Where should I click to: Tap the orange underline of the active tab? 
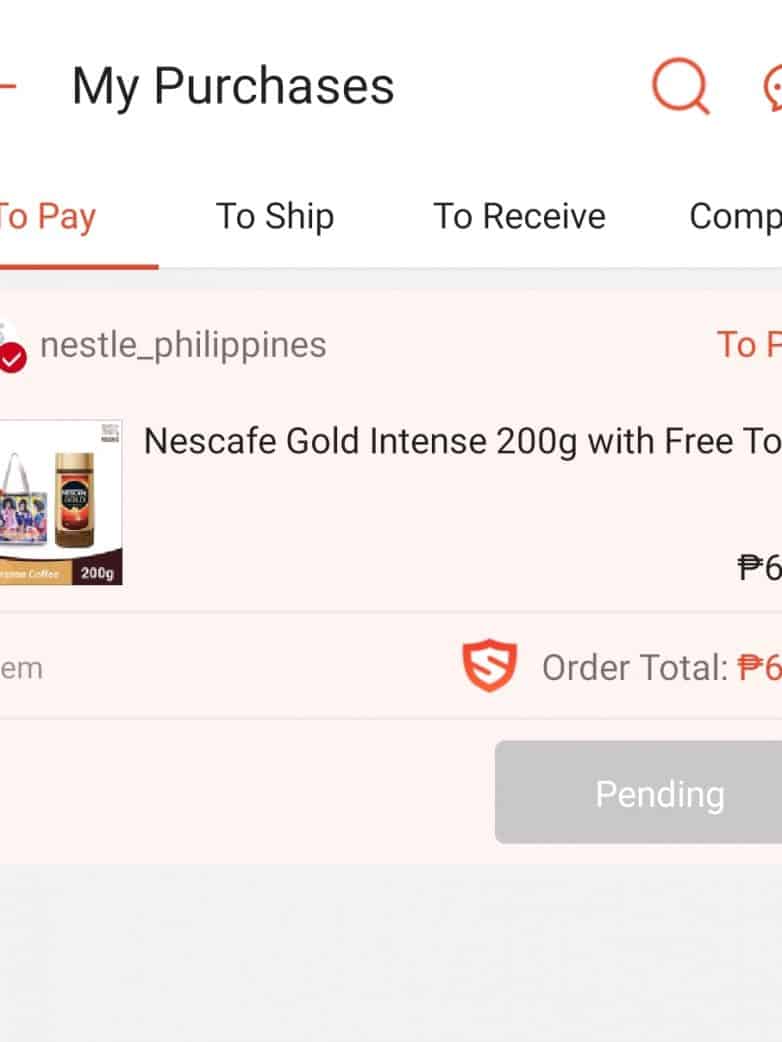pyautogui.click(x=78, y=266)
